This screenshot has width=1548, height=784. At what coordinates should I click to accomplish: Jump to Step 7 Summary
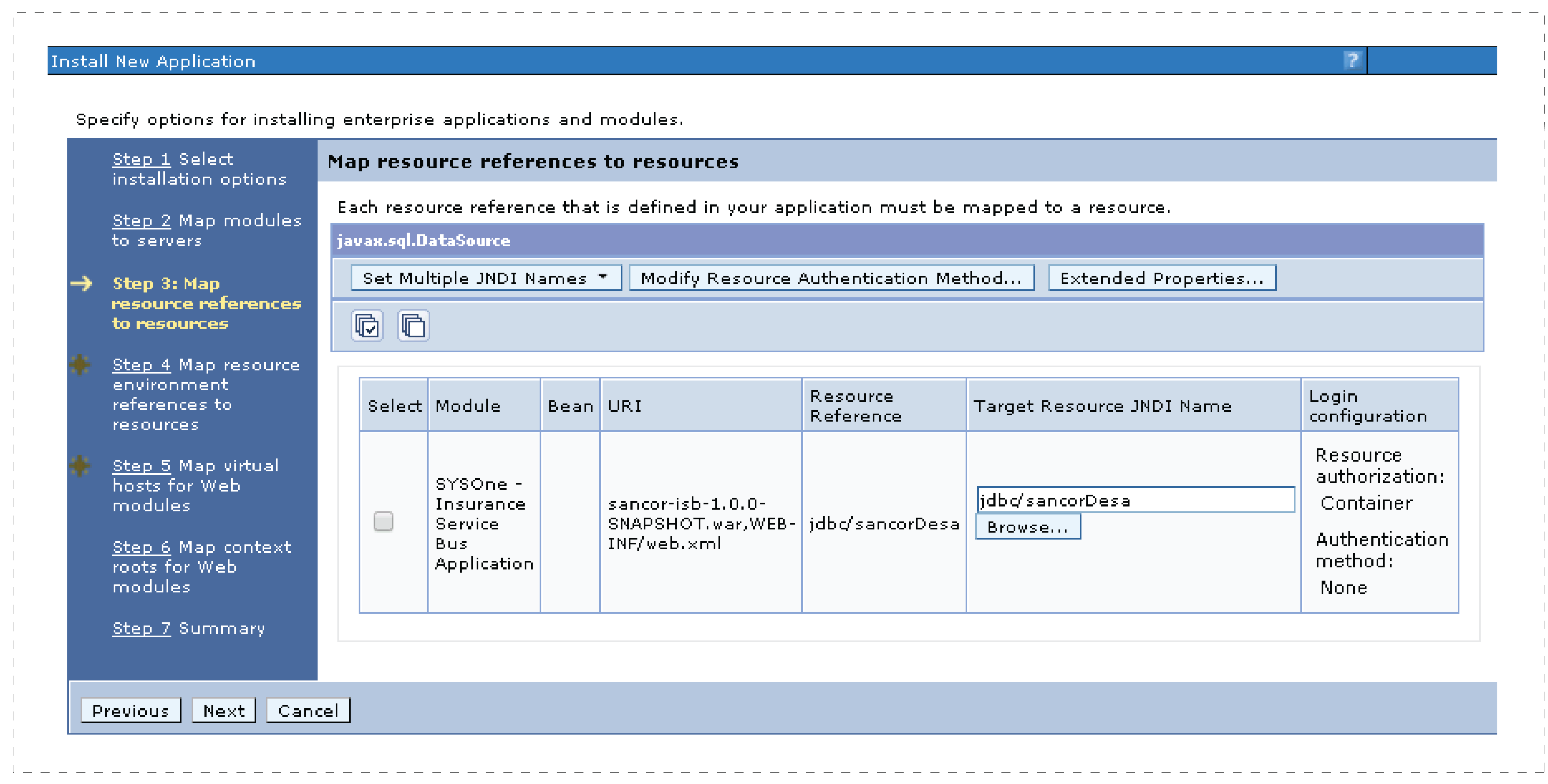[x=141, y=628]
